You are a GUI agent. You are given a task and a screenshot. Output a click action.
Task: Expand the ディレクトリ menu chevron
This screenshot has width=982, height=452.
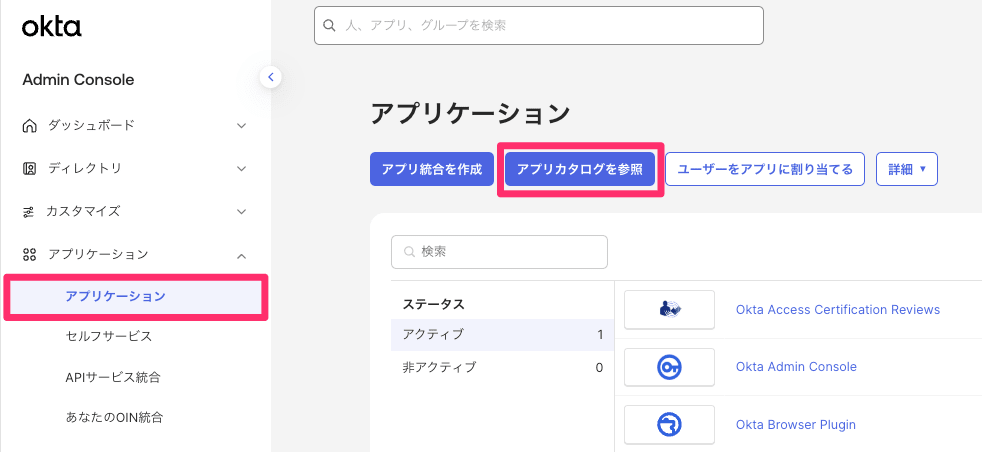coord(241,168)
